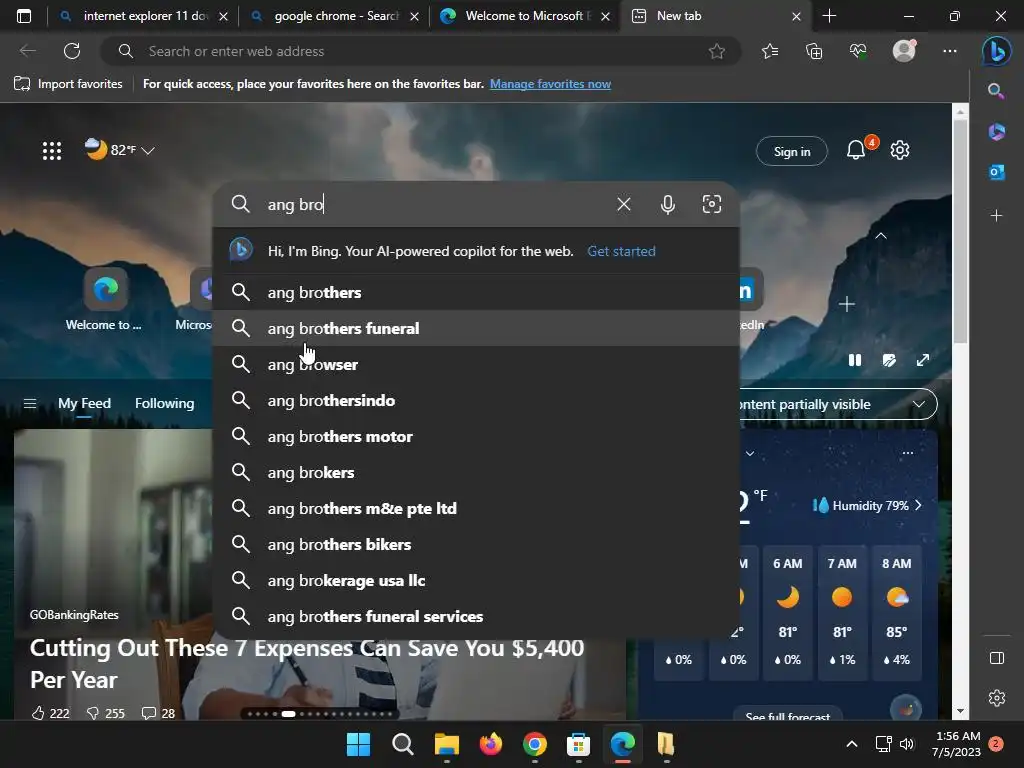Click Import favorites button
The width and height of the screenshot is (1024, 768).
69,84
